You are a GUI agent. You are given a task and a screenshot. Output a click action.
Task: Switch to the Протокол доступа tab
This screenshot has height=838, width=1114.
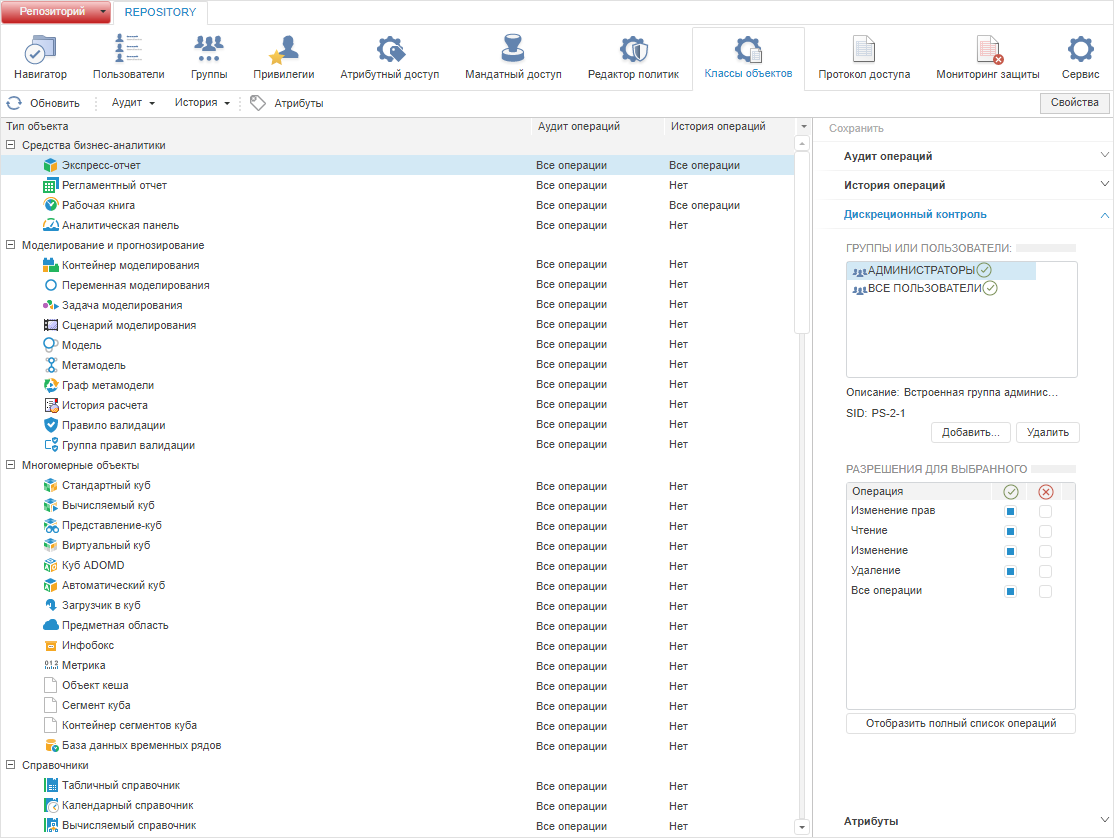tap(864, 60)
